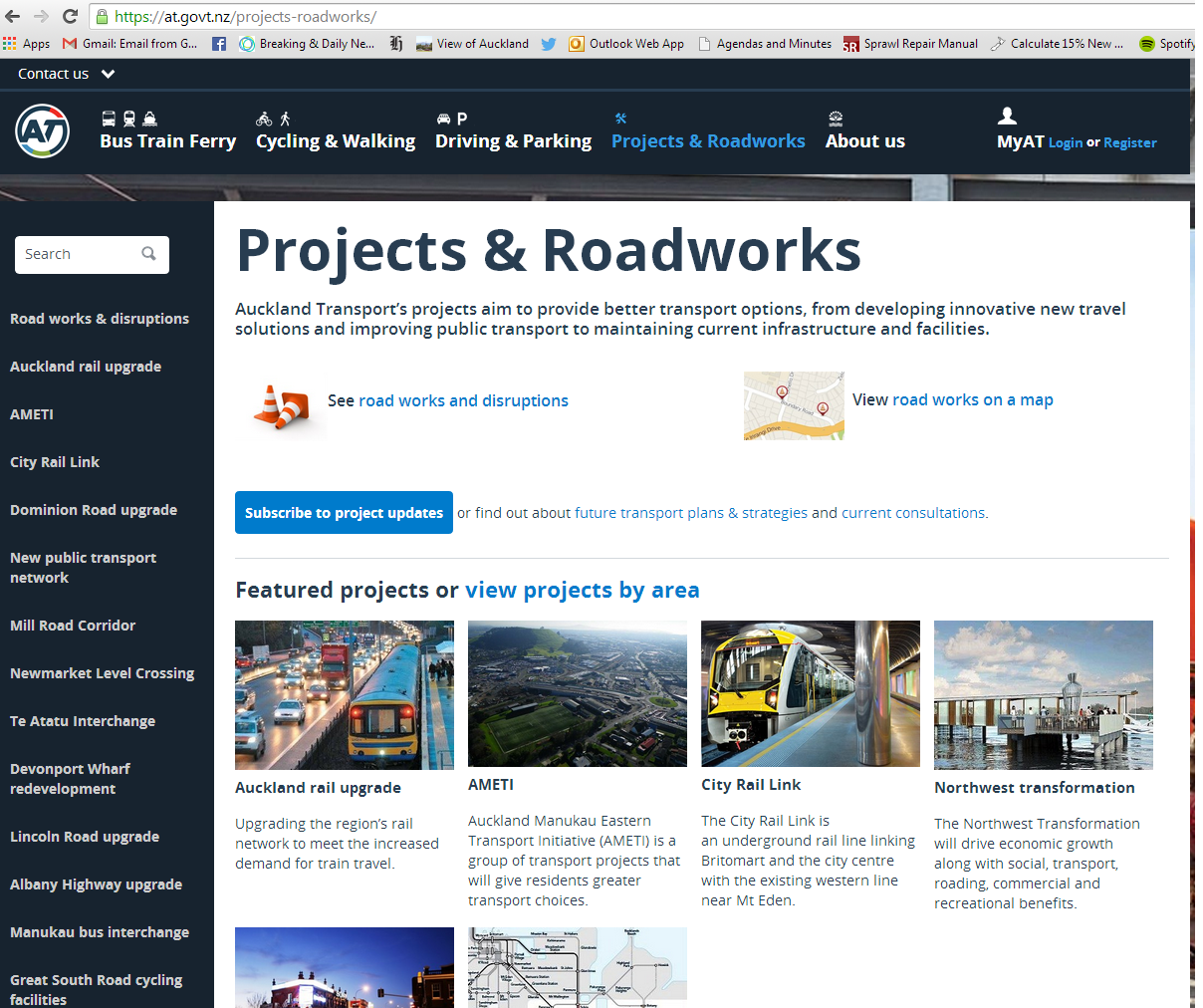Image resolution: width=1203 pixels, height=1008 pixels.
Task: Open the Facebook bookmark icon
Action: tap(219, 44)
